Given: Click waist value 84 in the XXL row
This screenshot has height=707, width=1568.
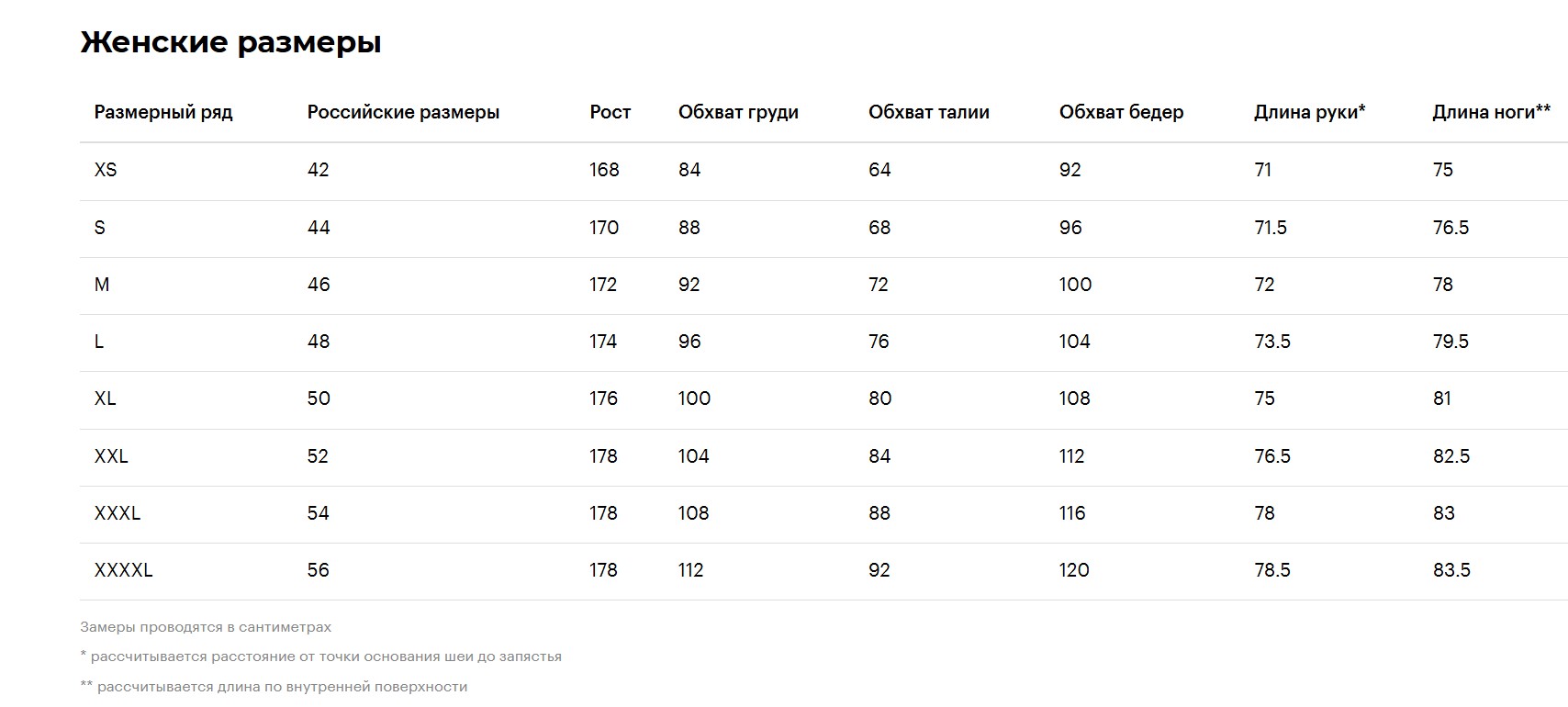Looking at the screenshot, I should coord(879,456).
